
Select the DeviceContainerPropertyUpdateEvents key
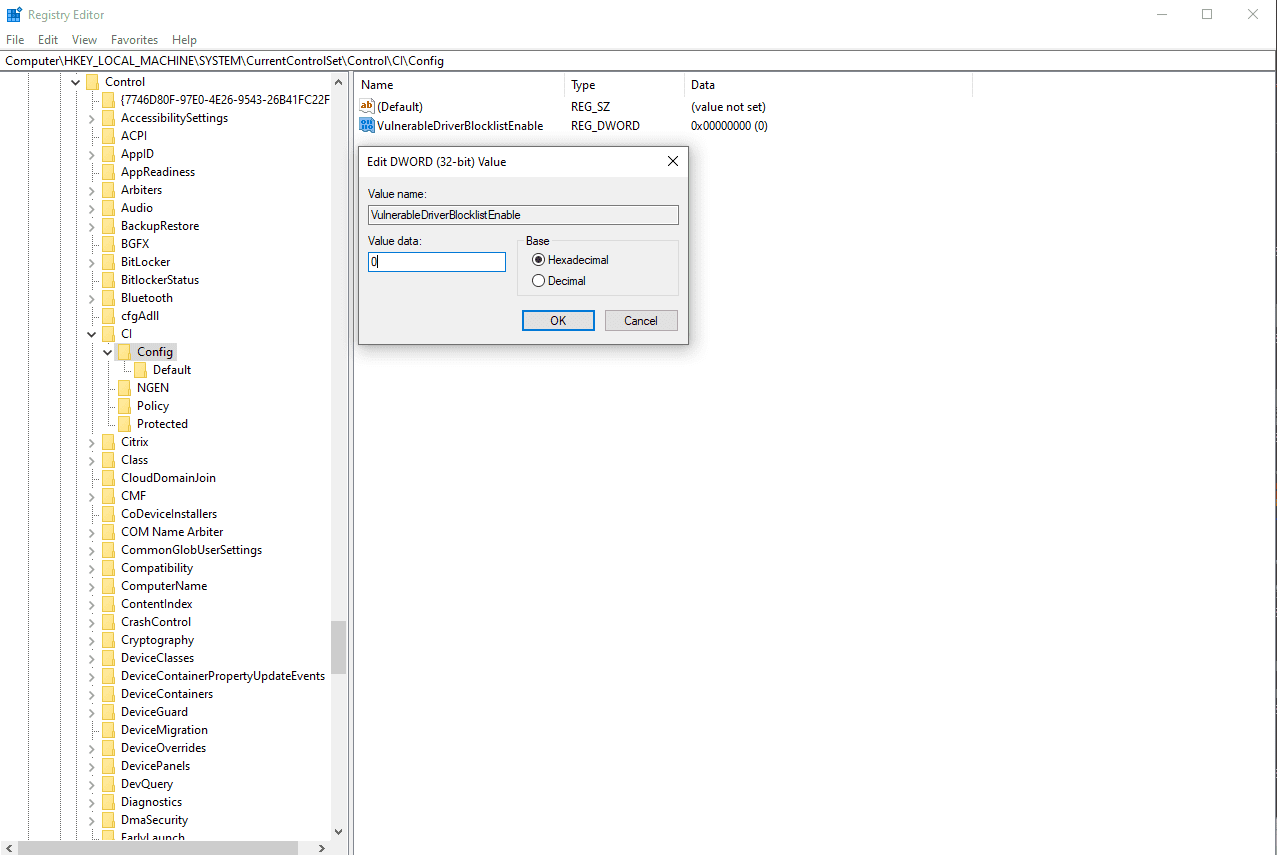click(223, 676)
